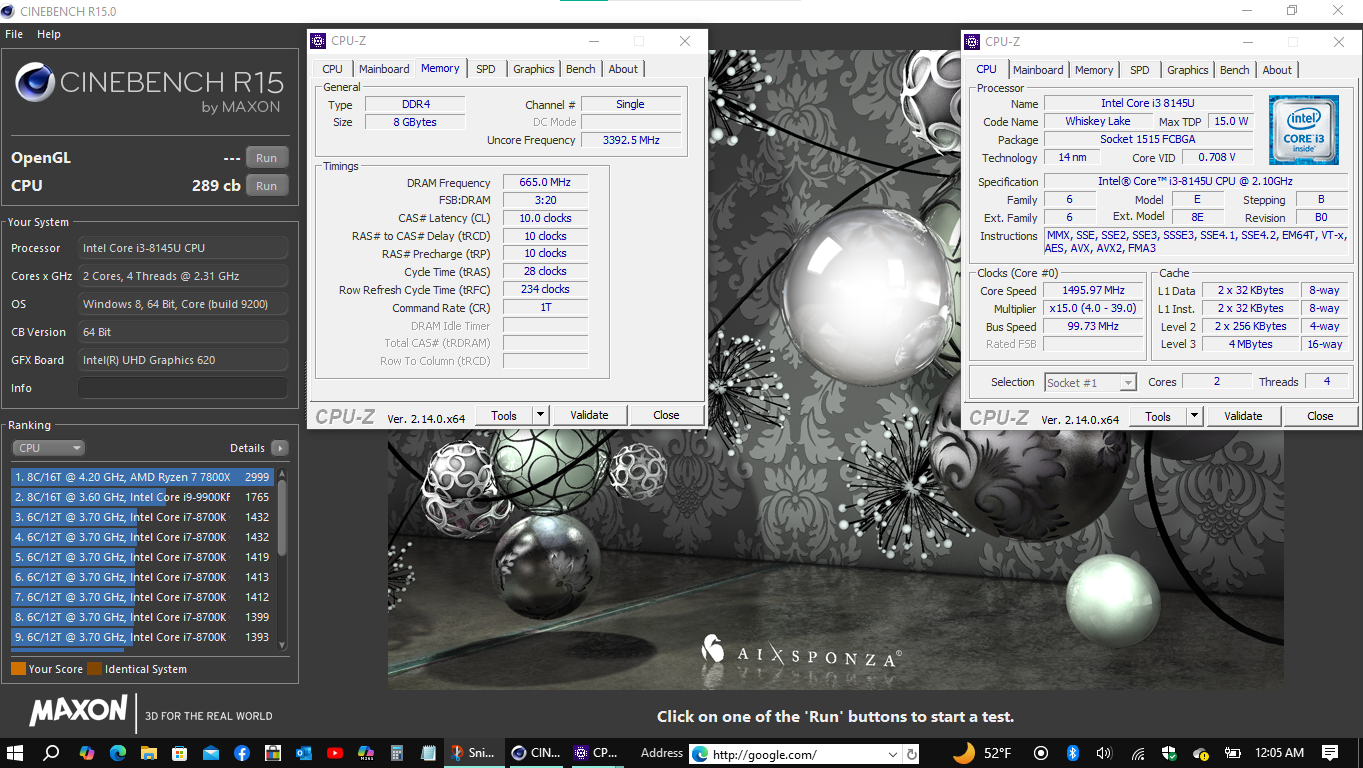Open the Socket #1 selection dropdown

pos(1091,382)
